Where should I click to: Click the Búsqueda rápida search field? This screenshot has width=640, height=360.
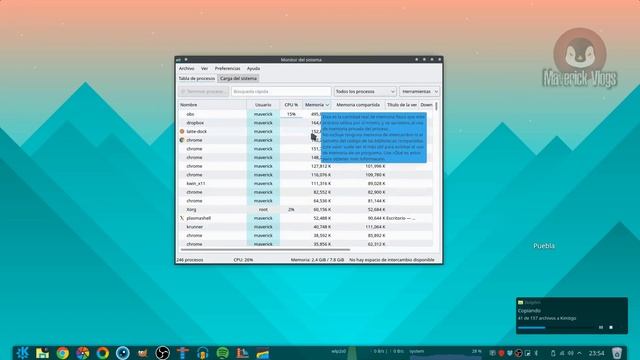coord(281,91)
